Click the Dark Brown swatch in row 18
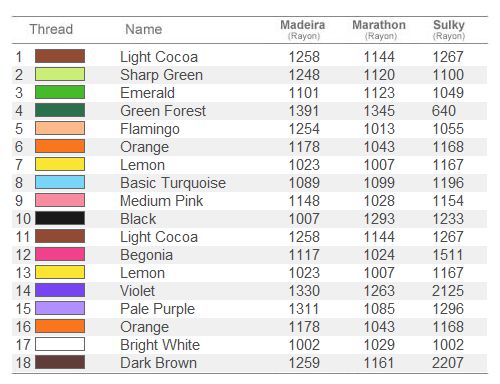 point(60,362)
